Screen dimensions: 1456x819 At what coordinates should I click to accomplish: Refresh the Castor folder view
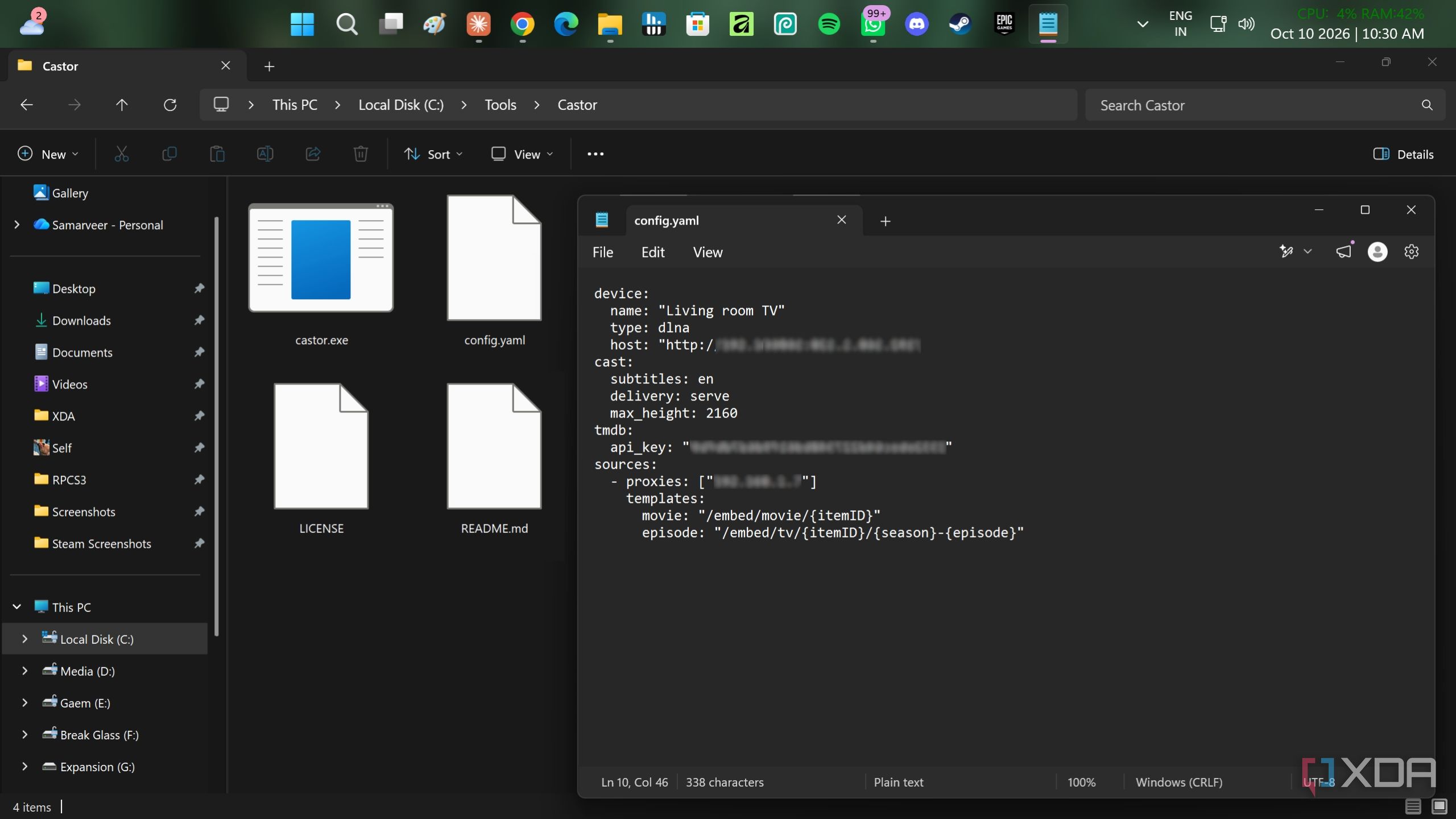170,105
